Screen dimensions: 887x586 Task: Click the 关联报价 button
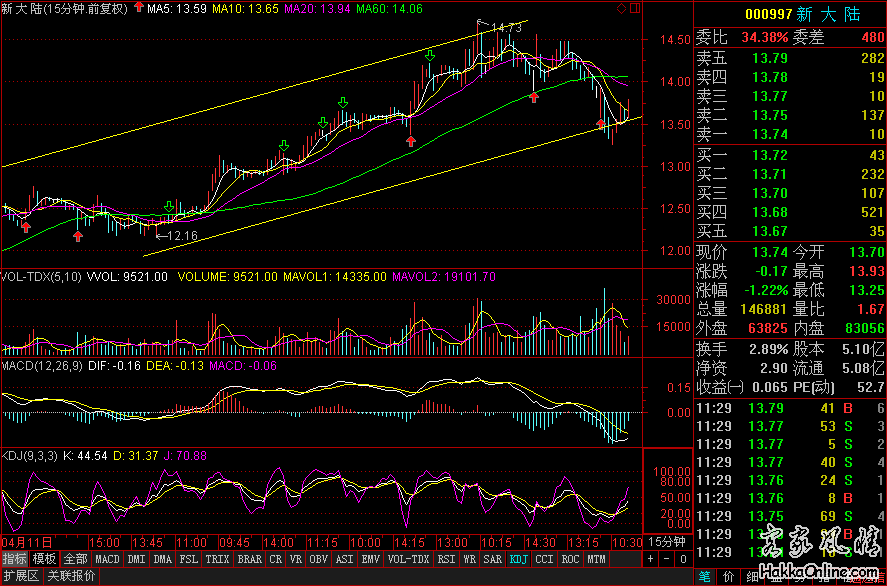click(x=71, y=576)
